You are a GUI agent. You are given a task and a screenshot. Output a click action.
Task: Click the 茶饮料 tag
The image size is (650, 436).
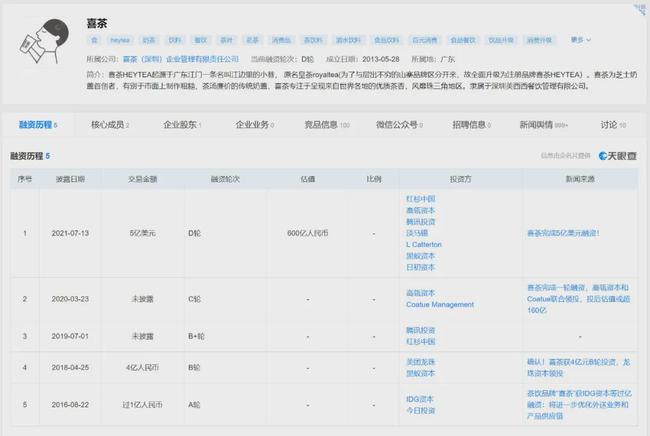[313, 40]
